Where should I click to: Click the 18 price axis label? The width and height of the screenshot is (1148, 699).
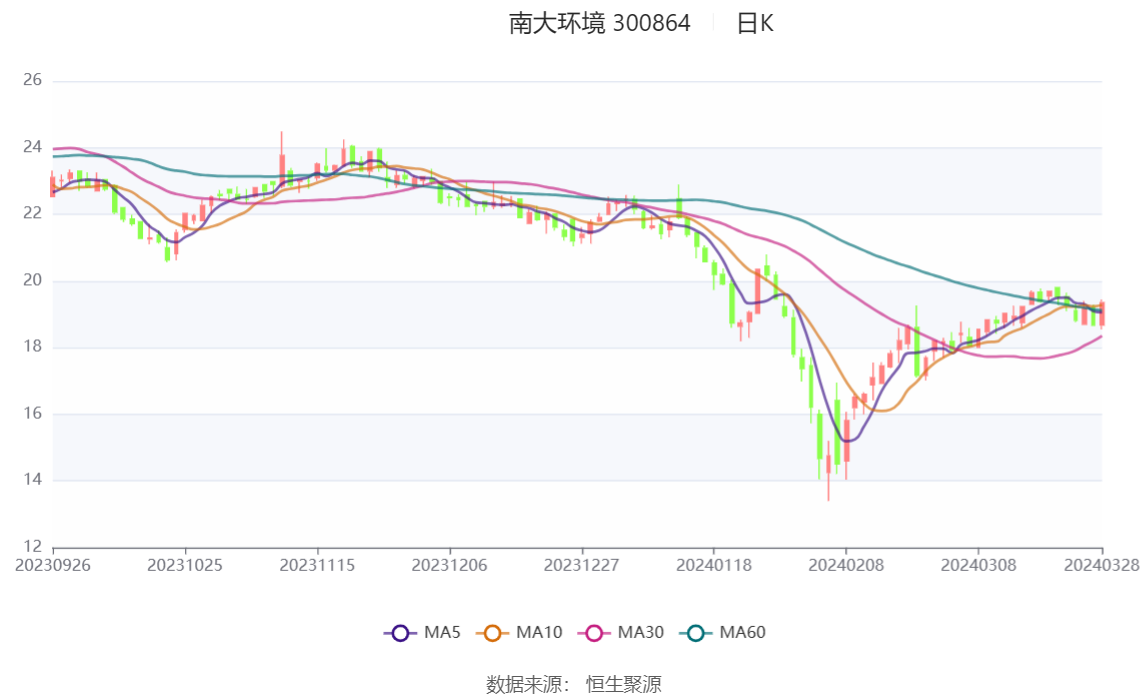pos(32,346)
